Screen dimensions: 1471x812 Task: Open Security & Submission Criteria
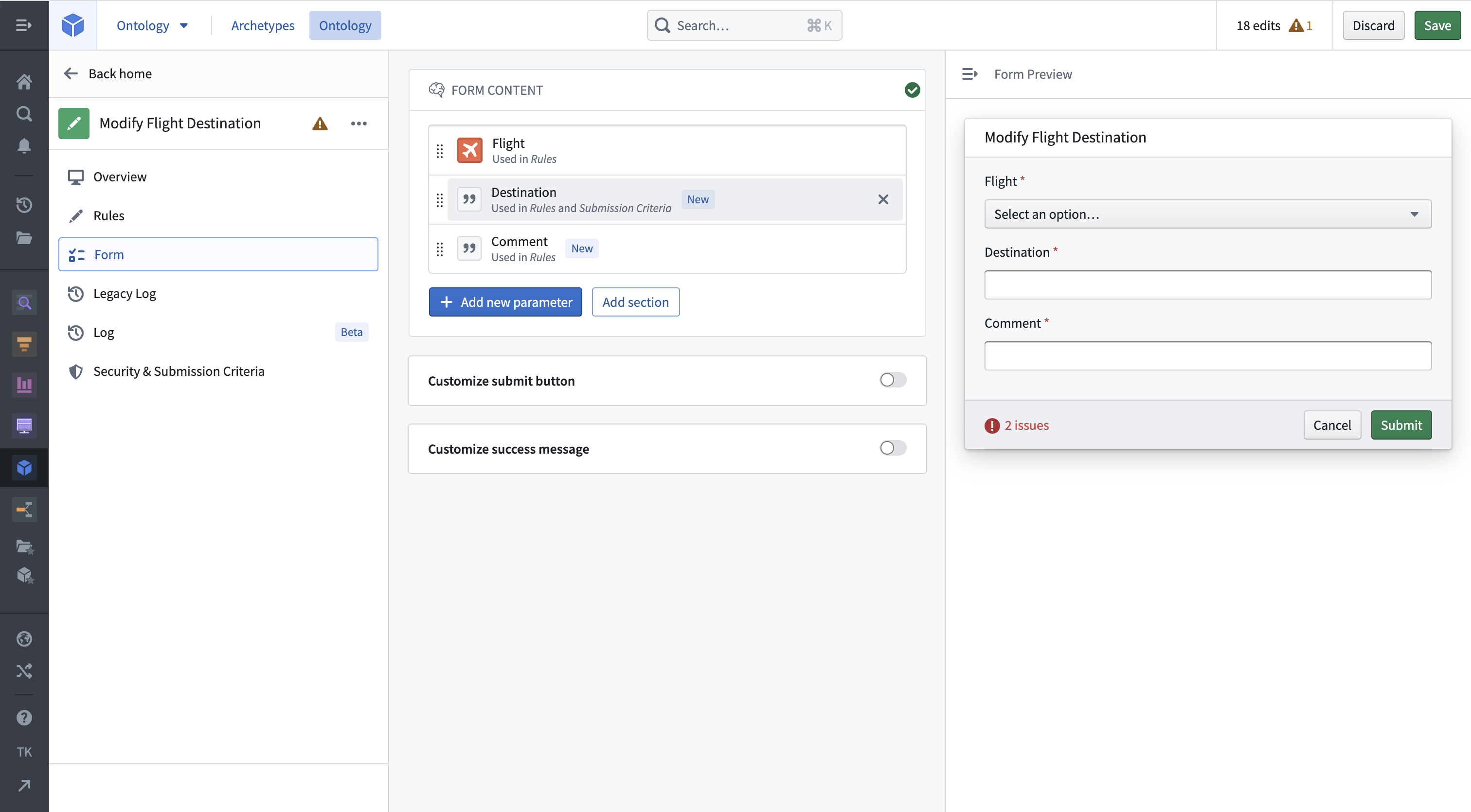(x=218, y=371)
